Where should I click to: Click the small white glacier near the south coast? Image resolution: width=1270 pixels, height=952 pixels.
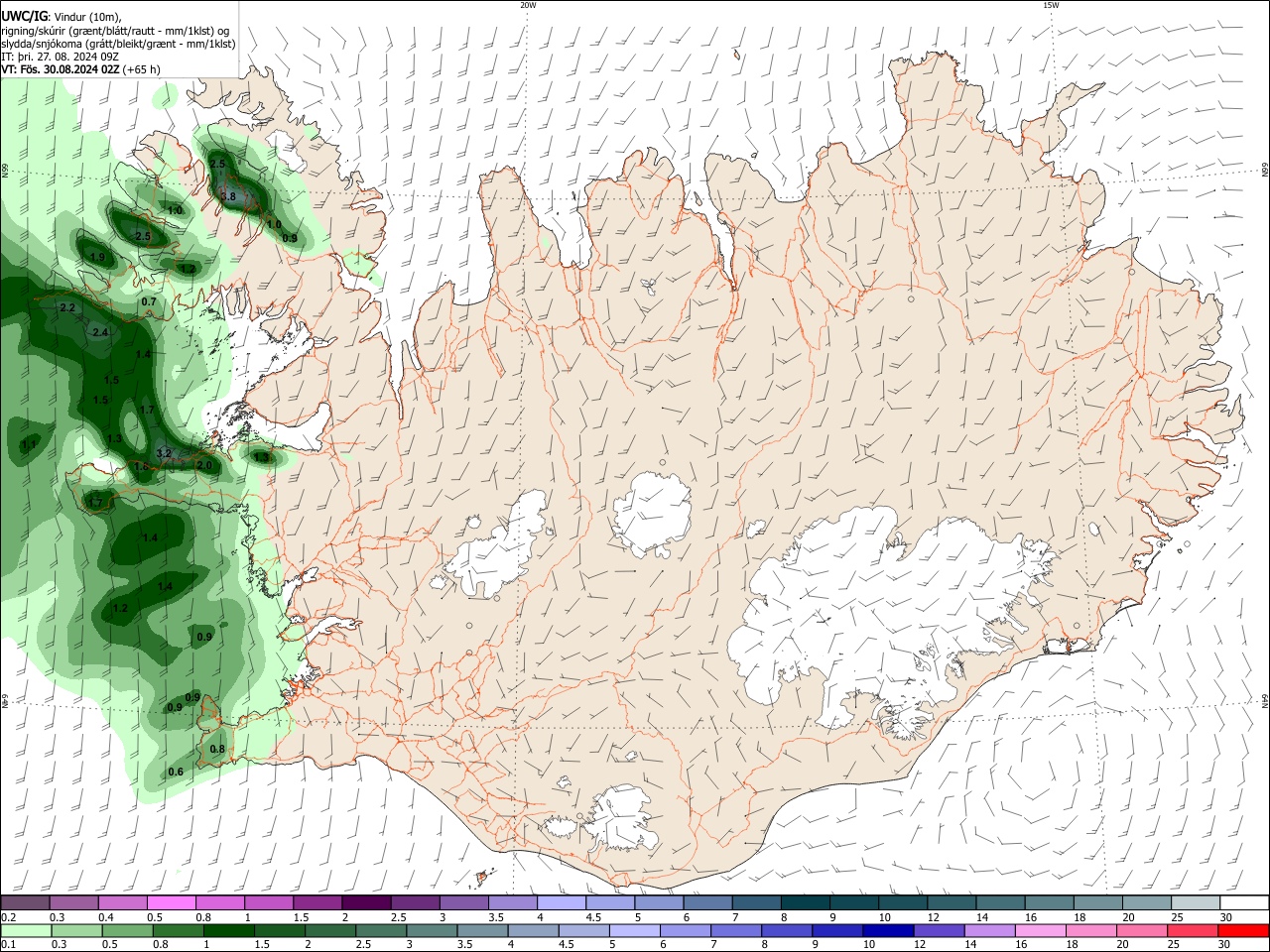624,818
